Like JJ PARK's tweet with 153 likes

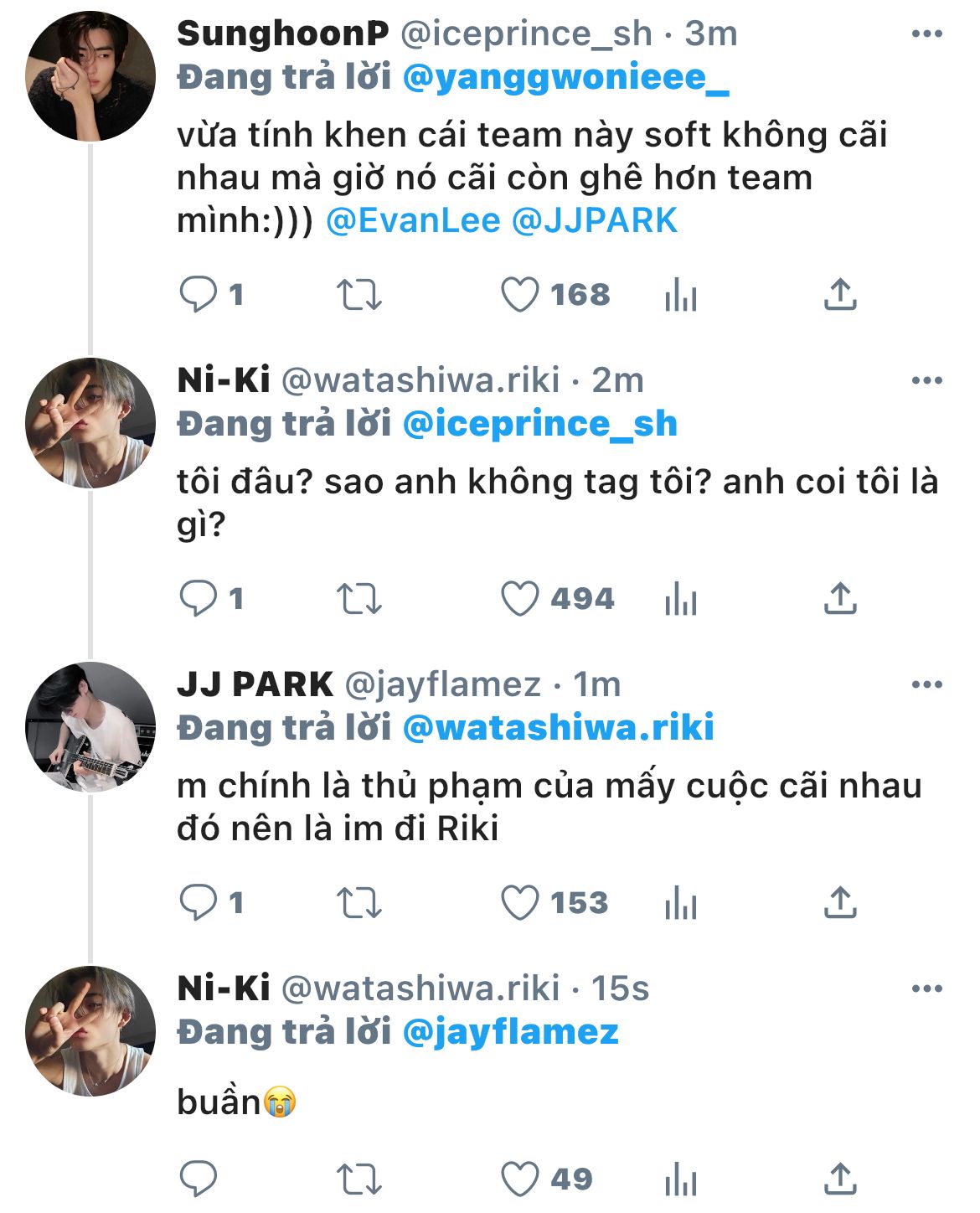(520, 903)
